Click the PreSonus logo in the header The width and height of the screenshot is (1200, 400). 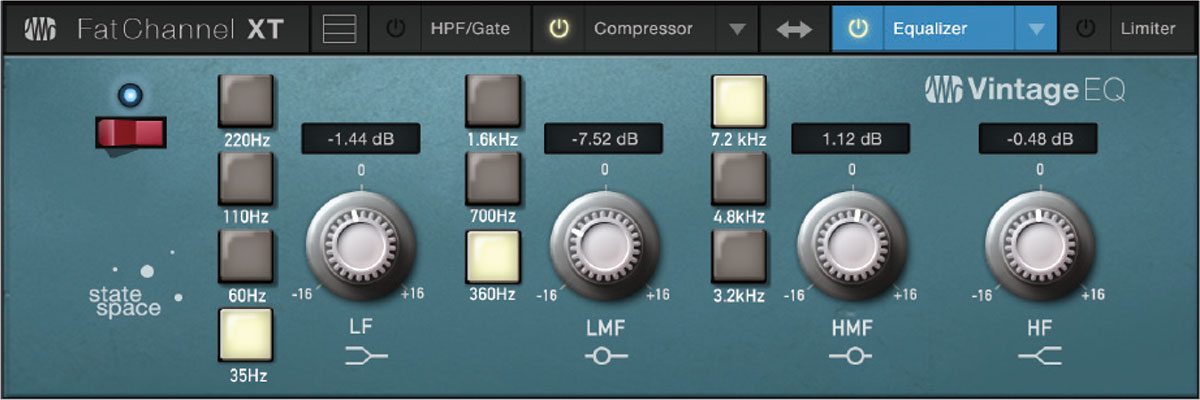41,29
